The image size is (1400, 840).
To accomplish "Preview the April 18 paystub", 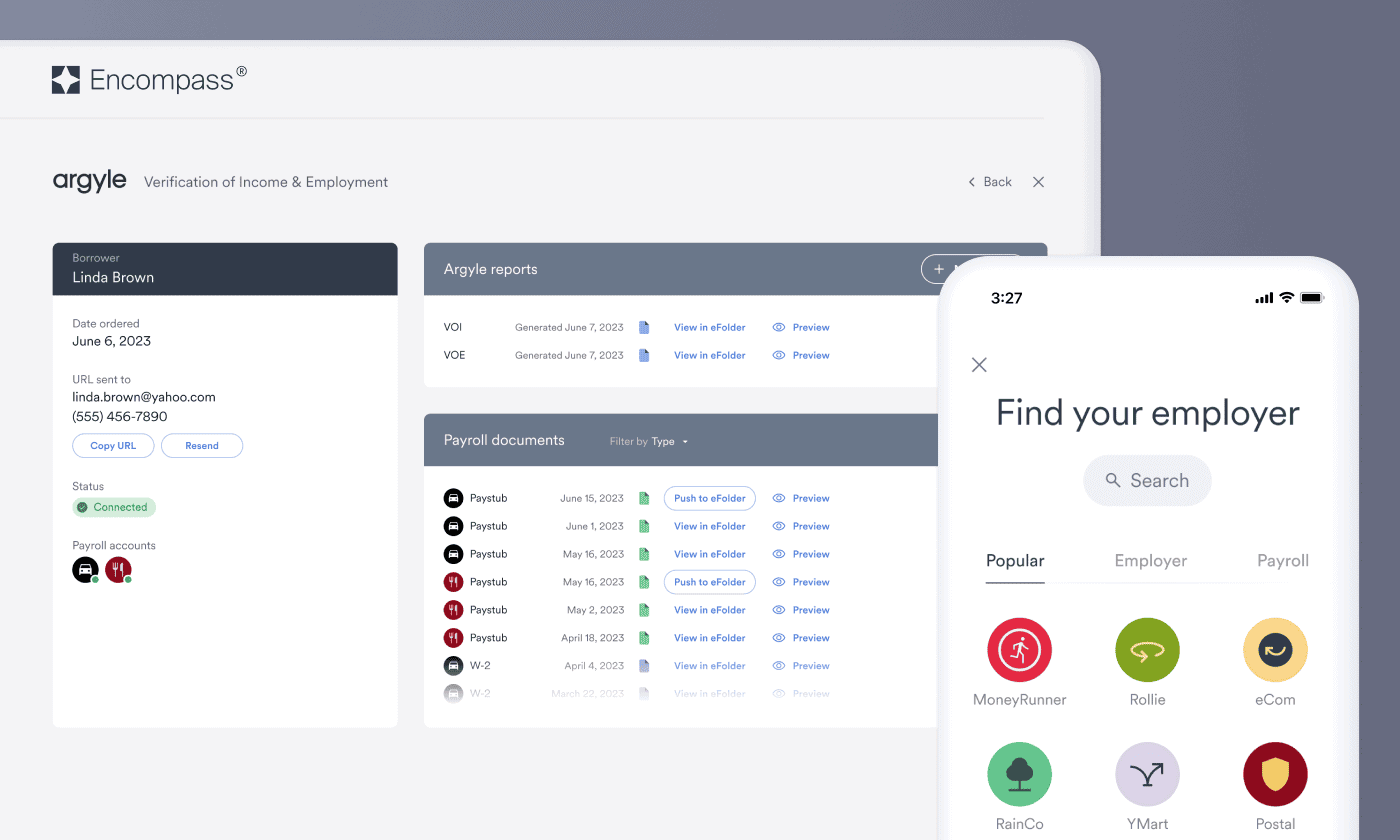I will tap(801, 638).
